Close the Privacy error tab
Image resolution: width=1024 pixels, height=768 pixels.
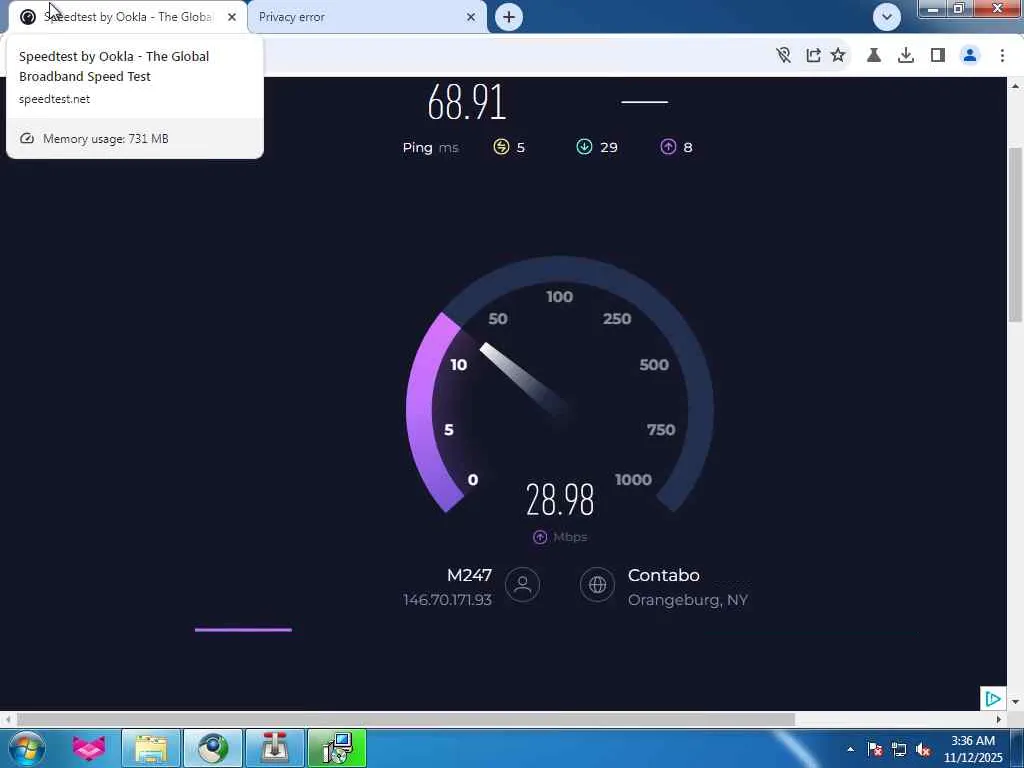(471, 17)
